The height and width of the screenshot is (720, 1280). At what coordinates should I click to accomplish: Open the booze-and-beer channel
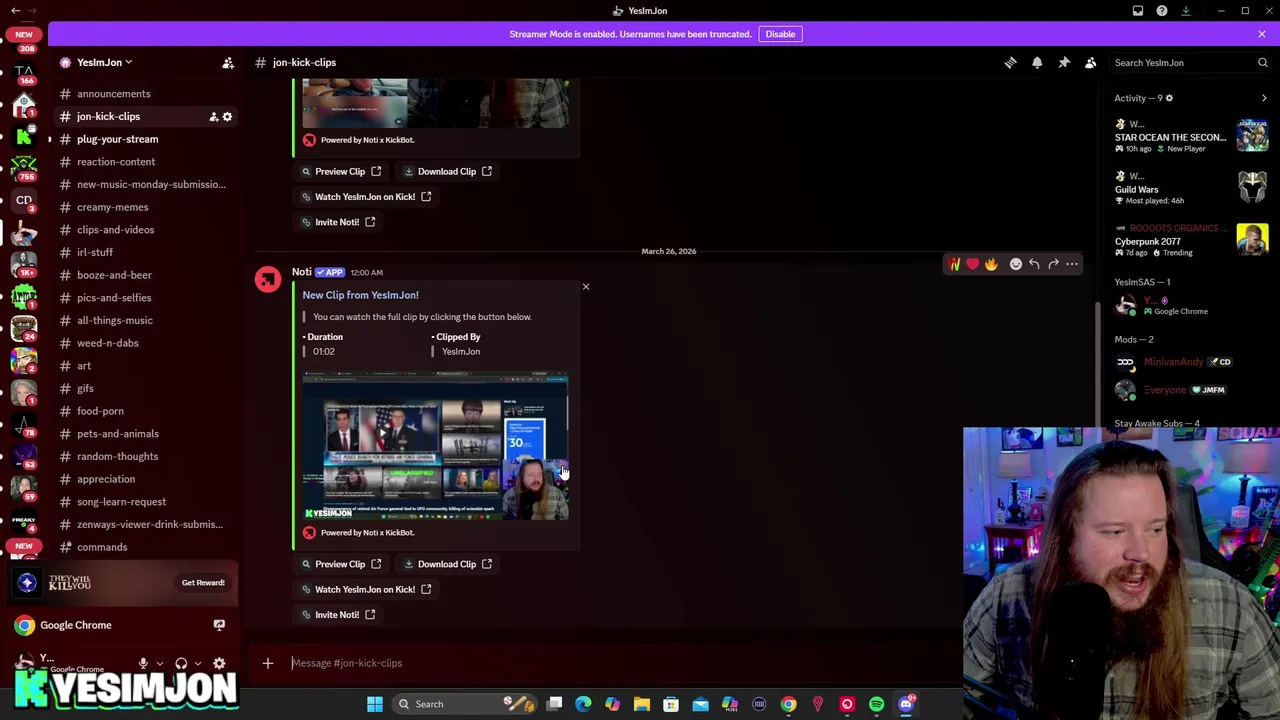[x=114, y=275]
